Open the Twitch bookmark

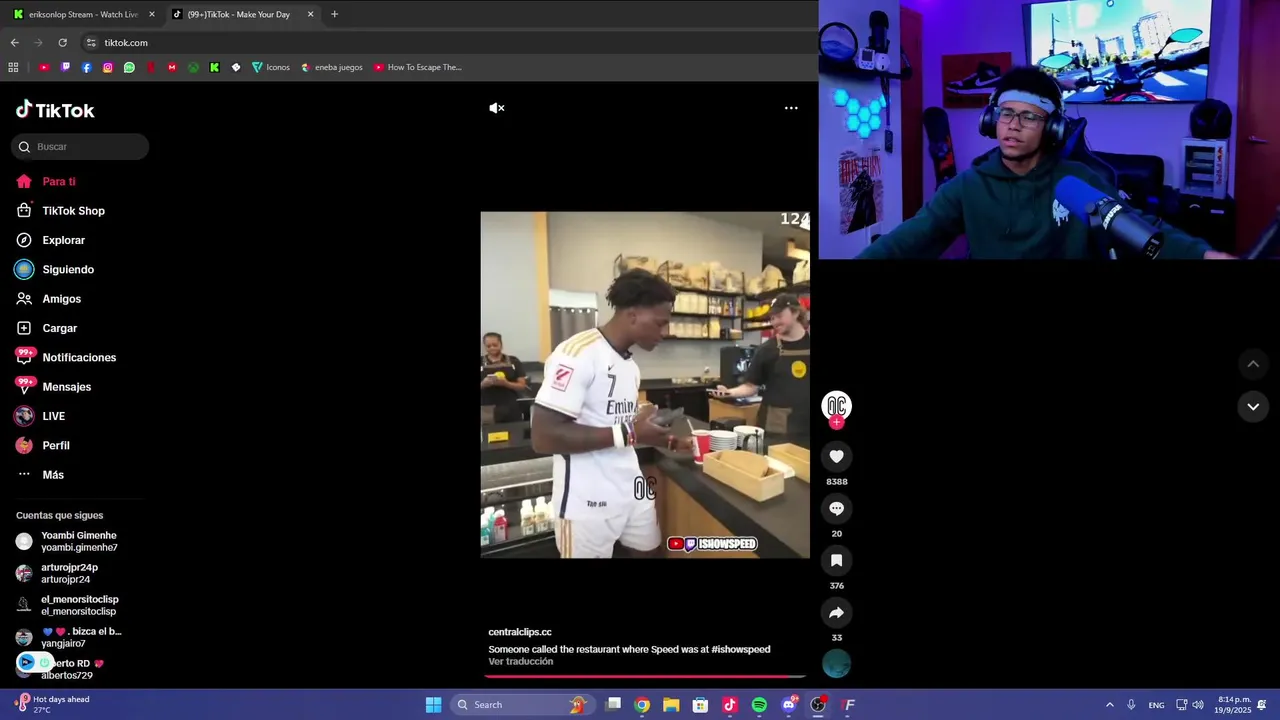click(x=65, y=67)
